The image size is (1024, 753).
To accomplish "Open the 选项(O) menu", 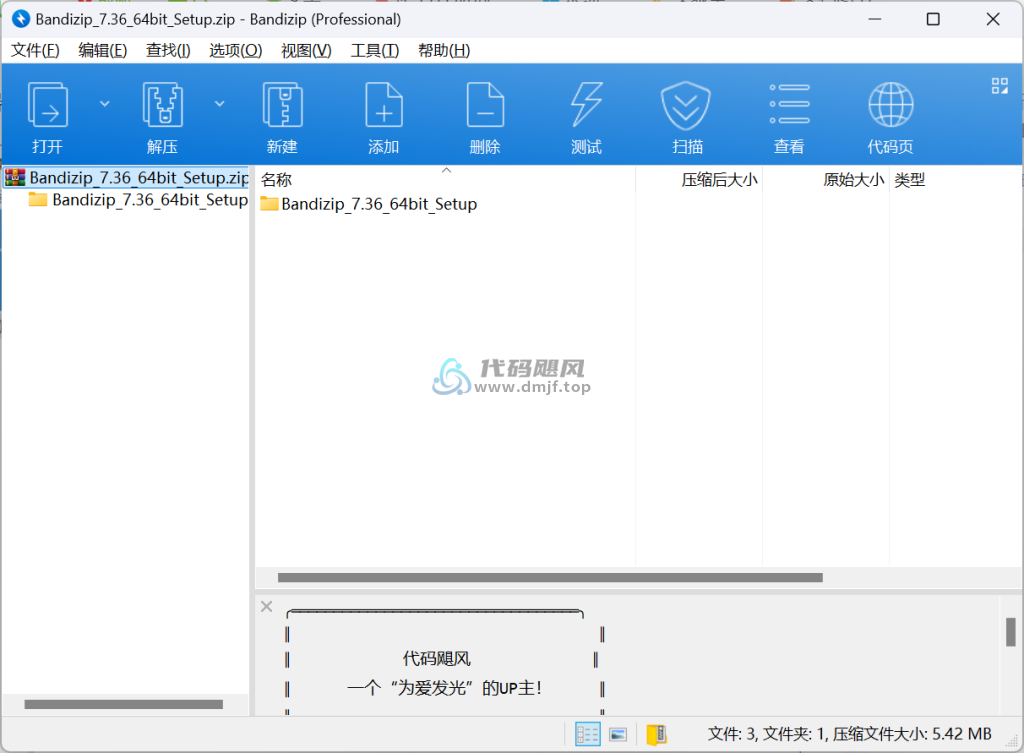I will 235,50.
